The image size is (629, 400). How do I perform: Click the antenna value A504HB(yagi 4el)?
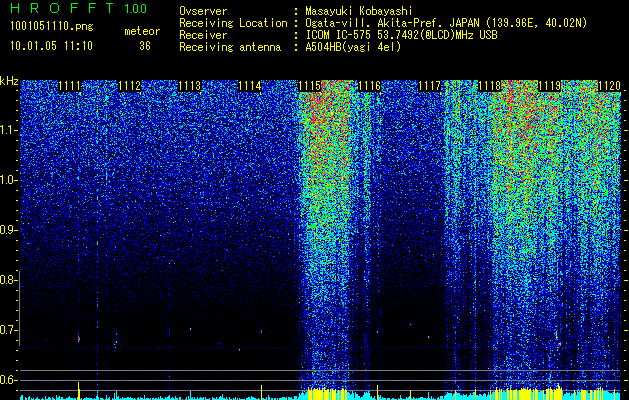pyautogui.click(x=353, y=47)
